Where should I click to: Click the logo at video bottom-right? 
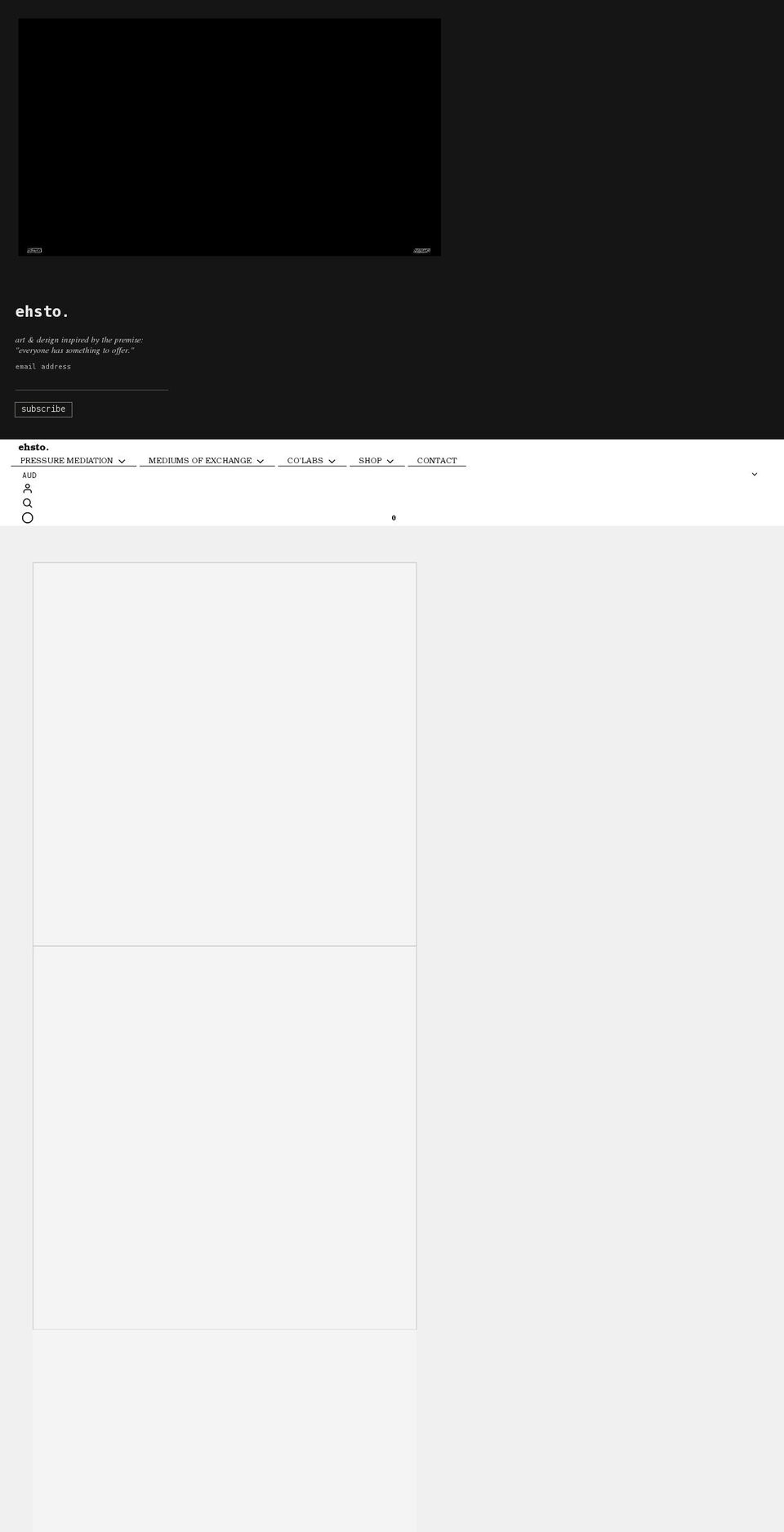[421, 251]
